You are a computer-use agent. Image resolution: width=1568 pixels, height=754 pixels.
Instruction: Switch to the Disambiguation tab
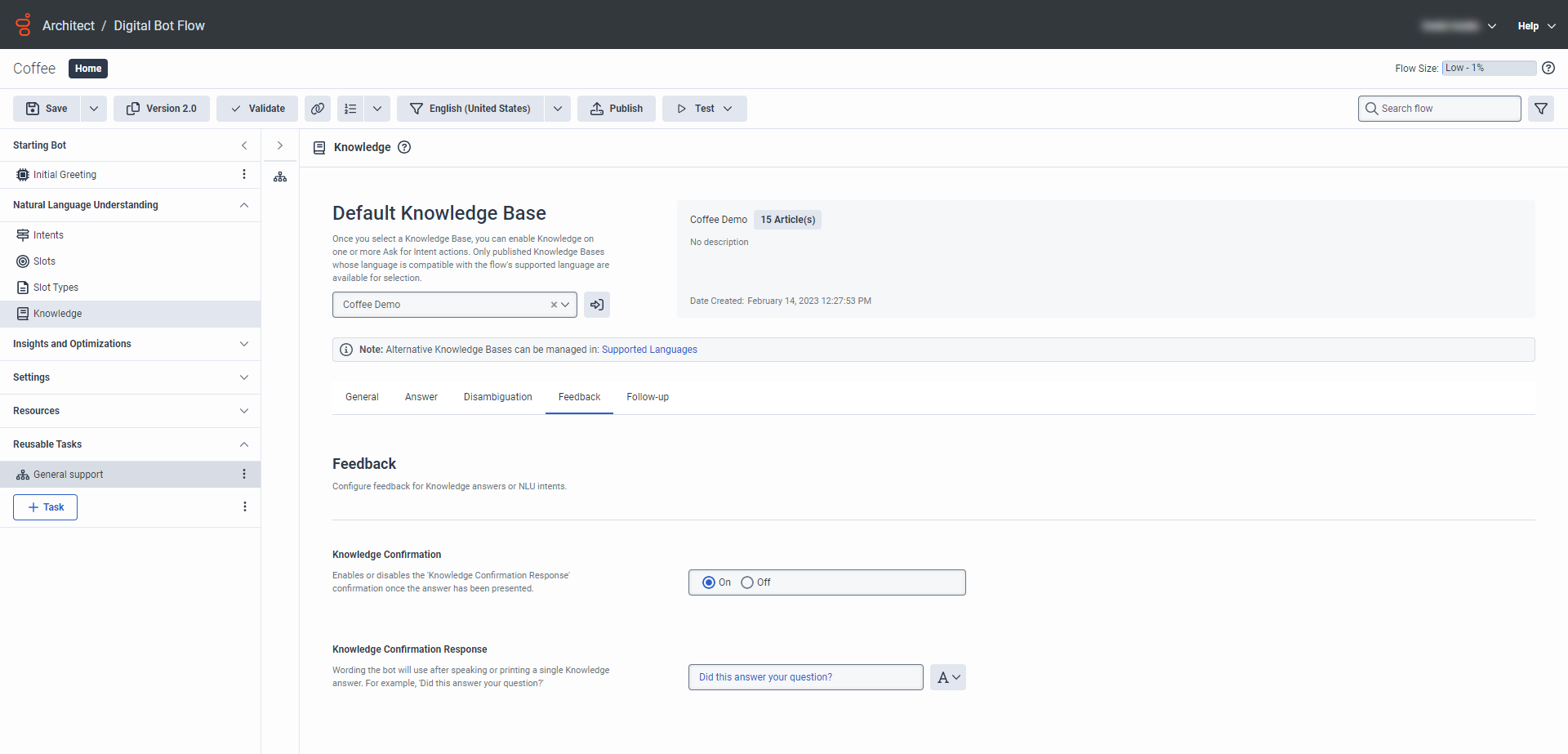pyautogui.click(x=497, y=397)
